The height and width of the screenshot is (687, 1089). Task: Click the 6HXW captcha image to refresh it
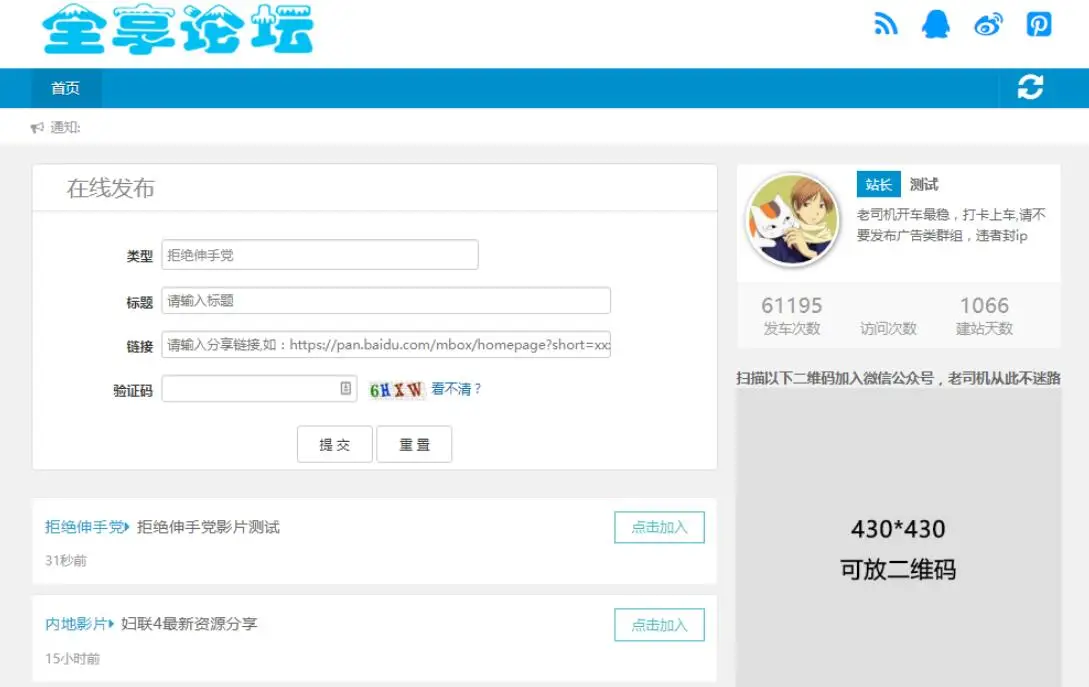point(397,389)
